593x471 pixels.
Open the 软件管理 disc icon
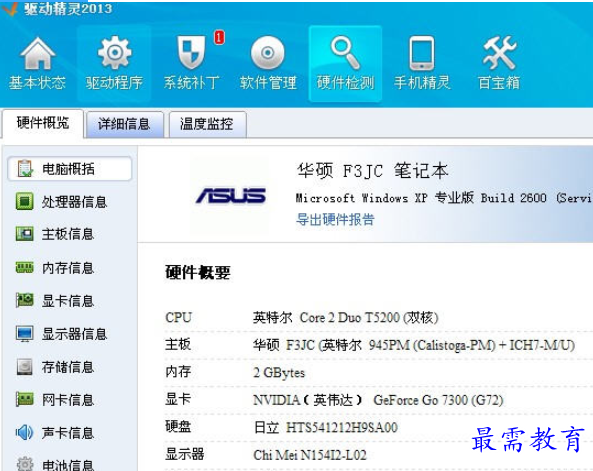click(x=268, y=53)
